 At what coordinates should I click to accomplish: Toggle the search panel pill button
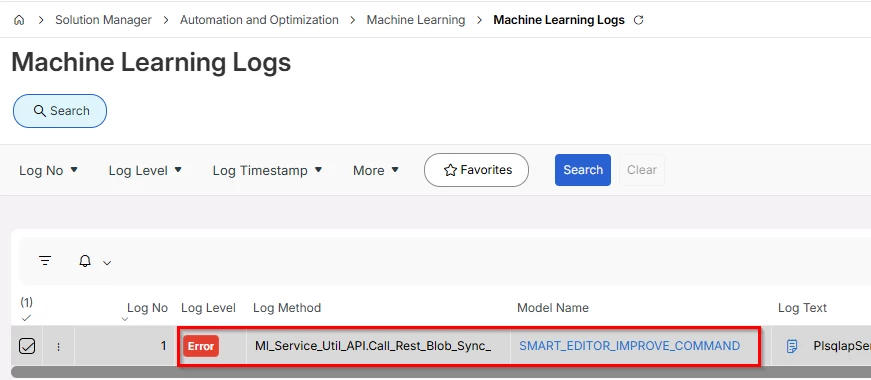pos(60,111)
